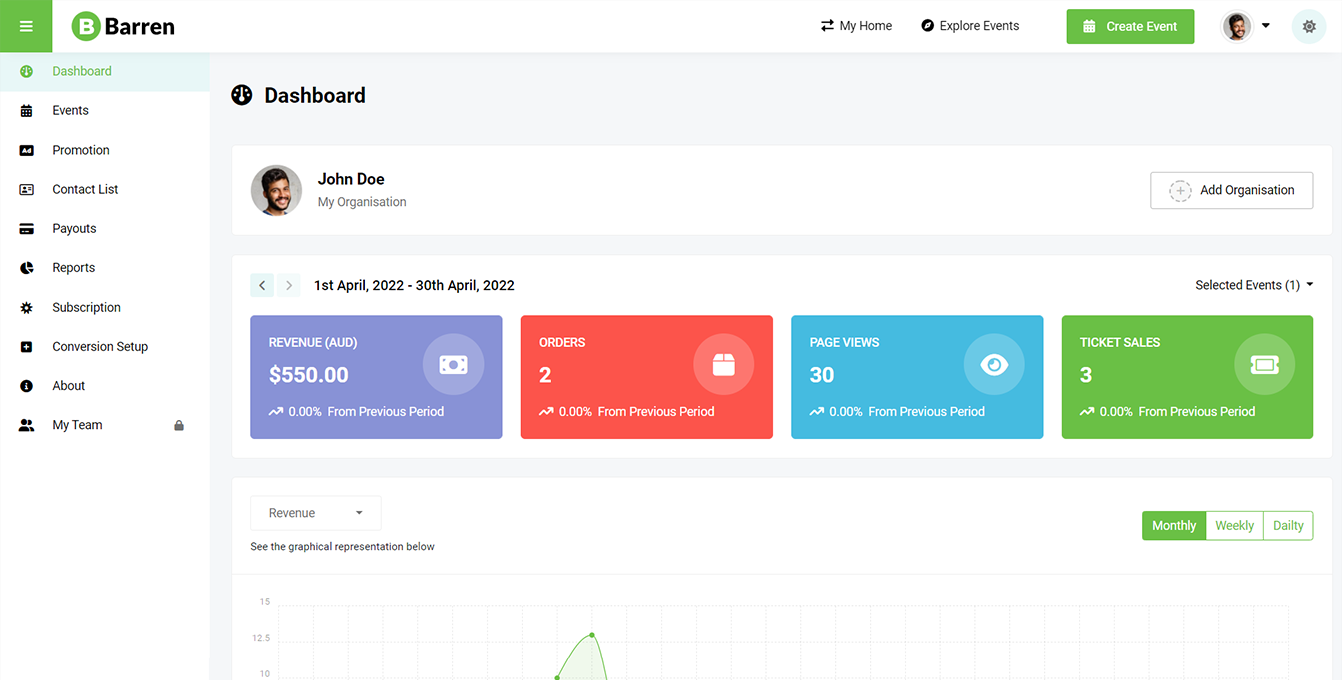Toggle the theme using the sun icon
Image resolution: width=1342 pixels, height=680 pixels.
pyautogui.click(x=1309, y=26)
